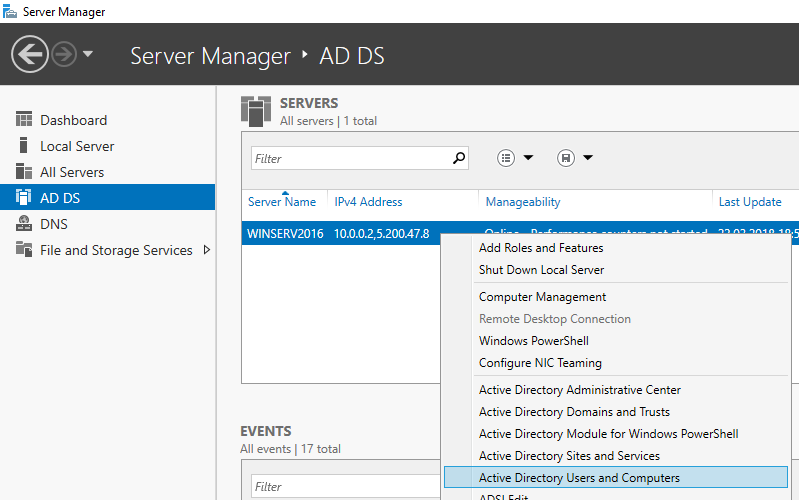
Task: Click the events Filter input field
Action: pos(345,487)
